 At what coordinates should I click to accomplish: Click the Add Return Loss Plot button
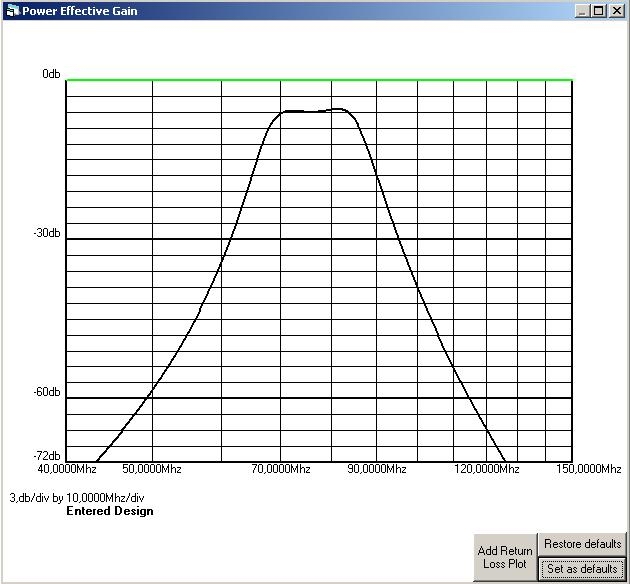click(505, 557)
